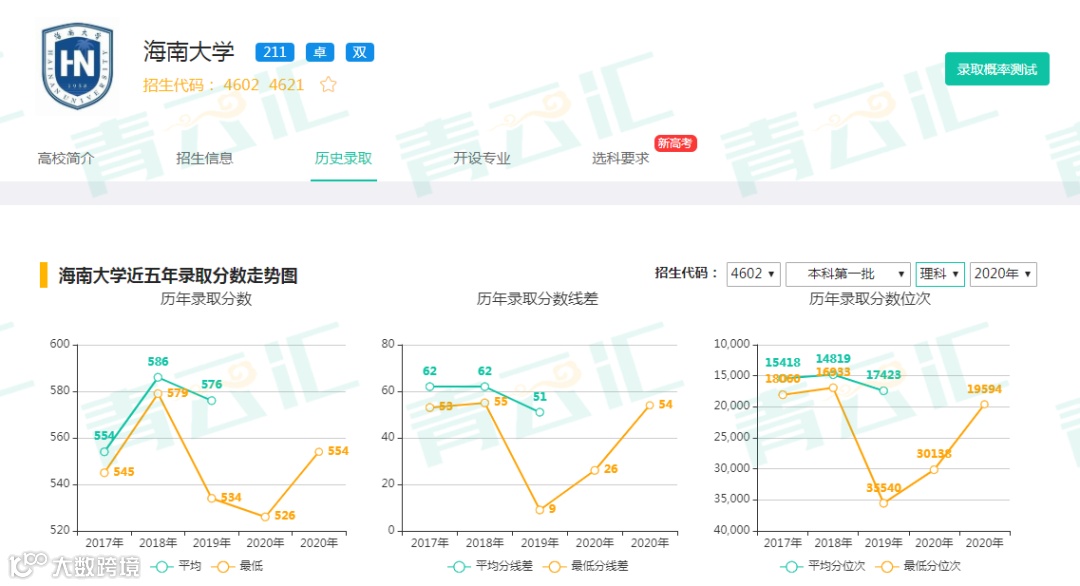Open the 招生信息 tab
The image size is (1080, 586).
tap(205, 158)
